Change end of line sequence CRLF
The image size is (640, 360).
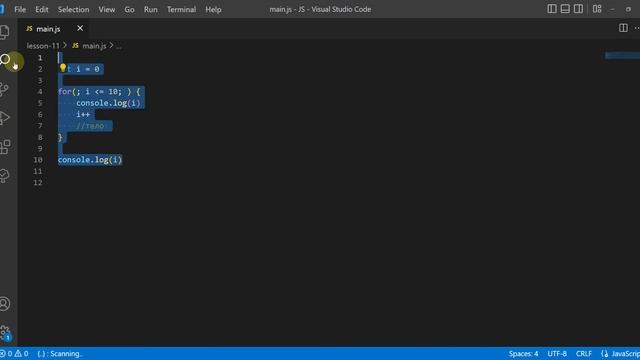coord(584,353)
